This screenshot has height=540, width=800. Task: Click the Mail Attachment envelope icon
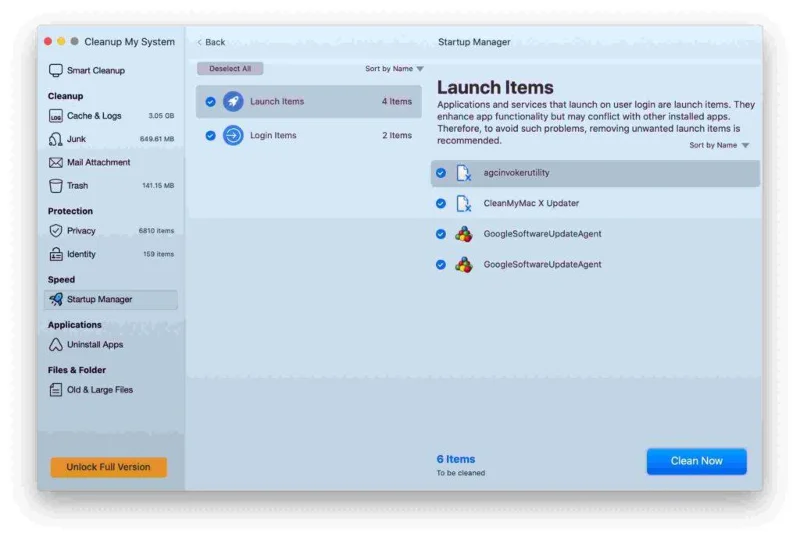[x=56, y=162]
